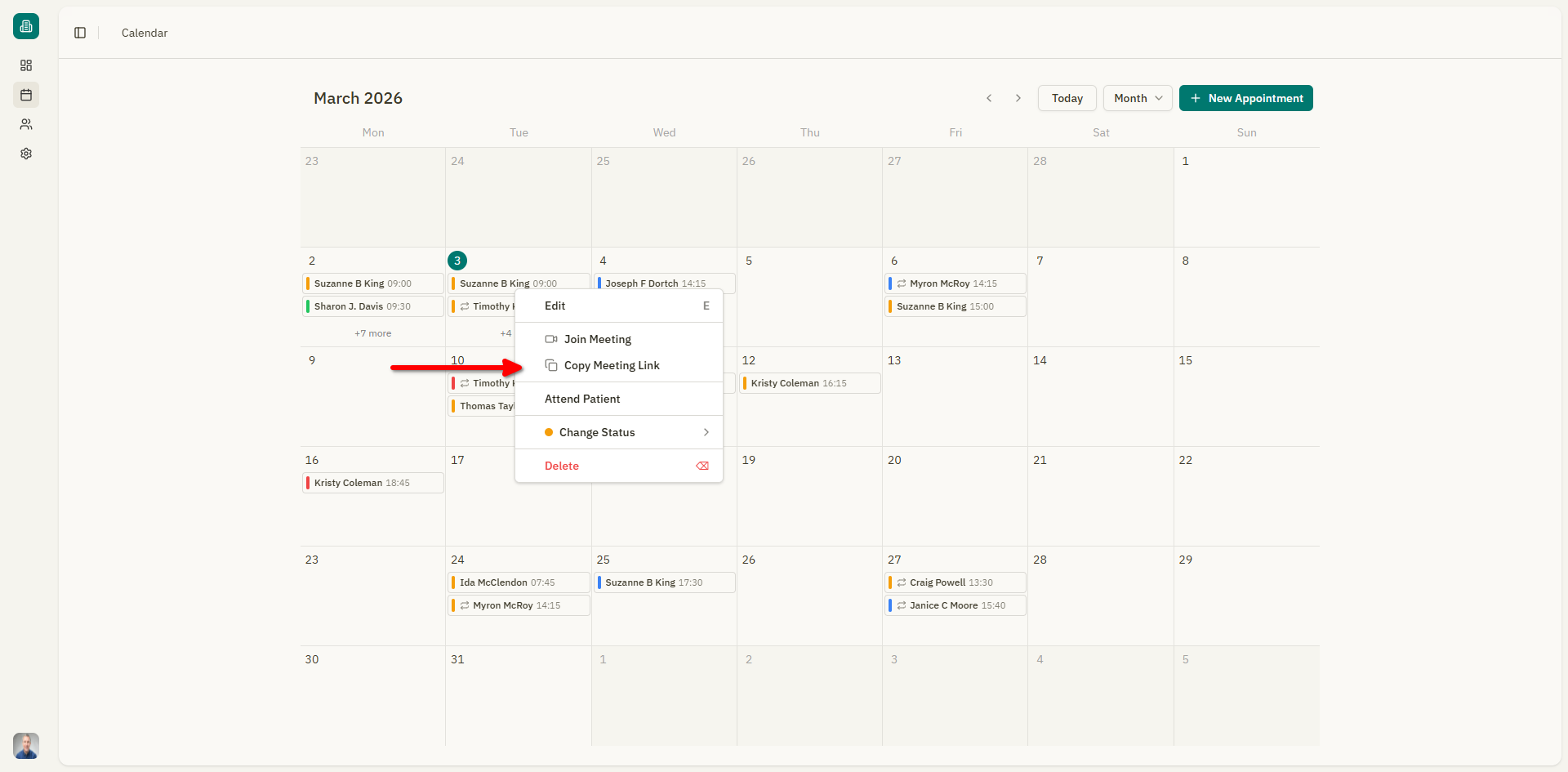Select Edit from the context menu
1568x772 pixels.
click(x=555, y=306)
